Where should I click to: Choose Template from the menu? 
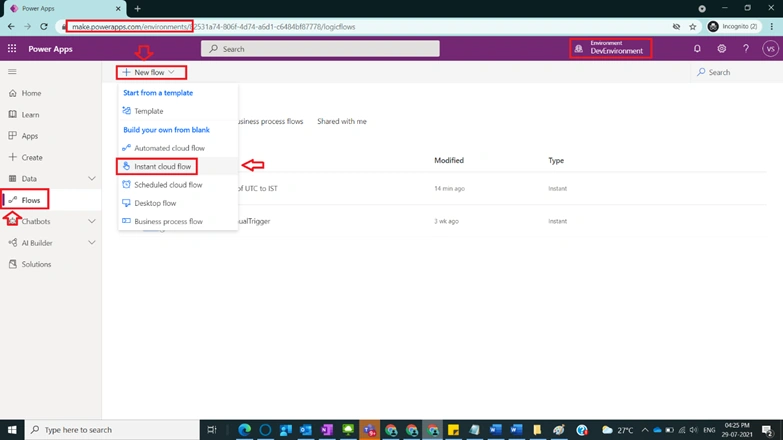pyautogui.click(x=148, y=111)
